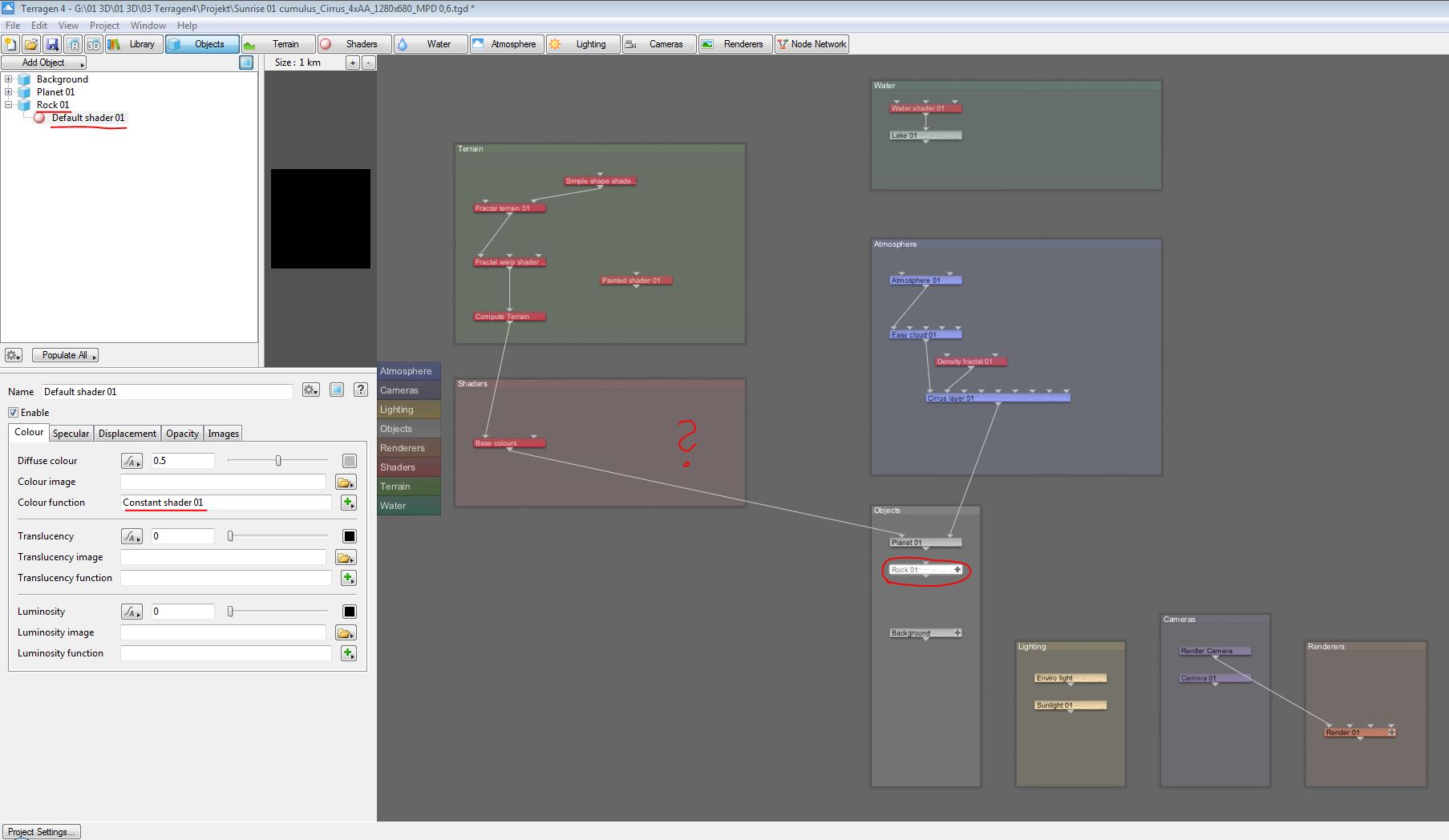The height and width of the screenshot is (840, 1449).
Task: Switch to the Atmosphere layout
Action: pos(507,44)
